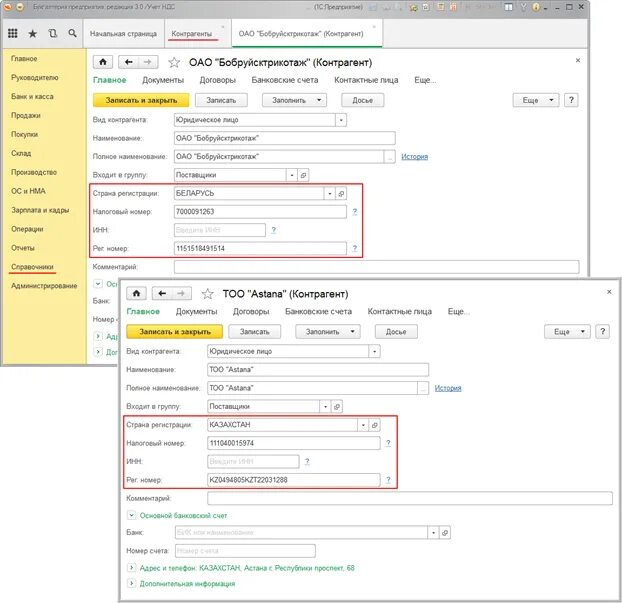The height and width of the screenshot is (603, 622).
Task: Click ИНН input field in Astana form
Action: click(x=253, y=461)
